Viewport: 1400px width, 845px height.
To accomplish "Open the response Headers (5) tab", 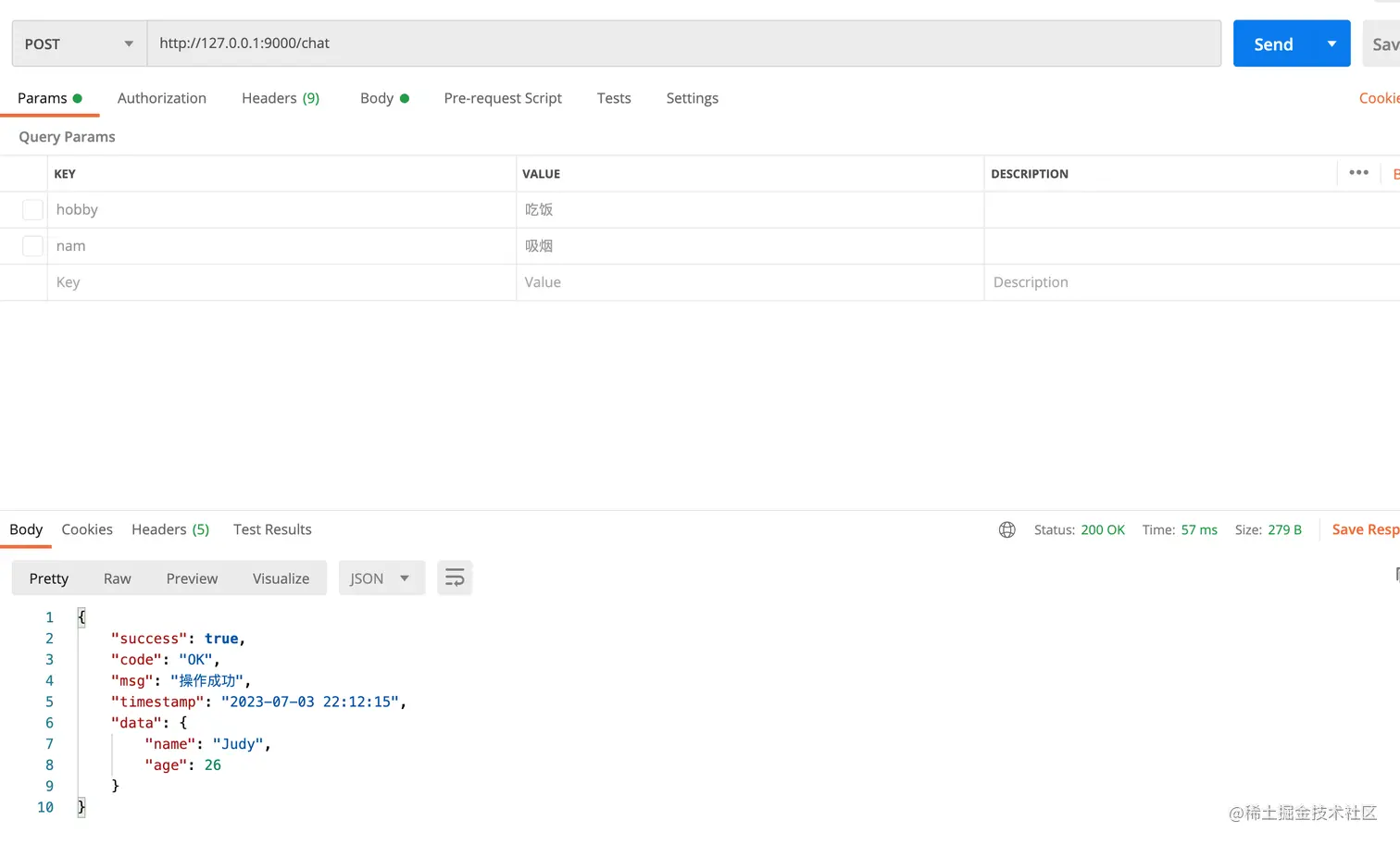I will 170,529.
